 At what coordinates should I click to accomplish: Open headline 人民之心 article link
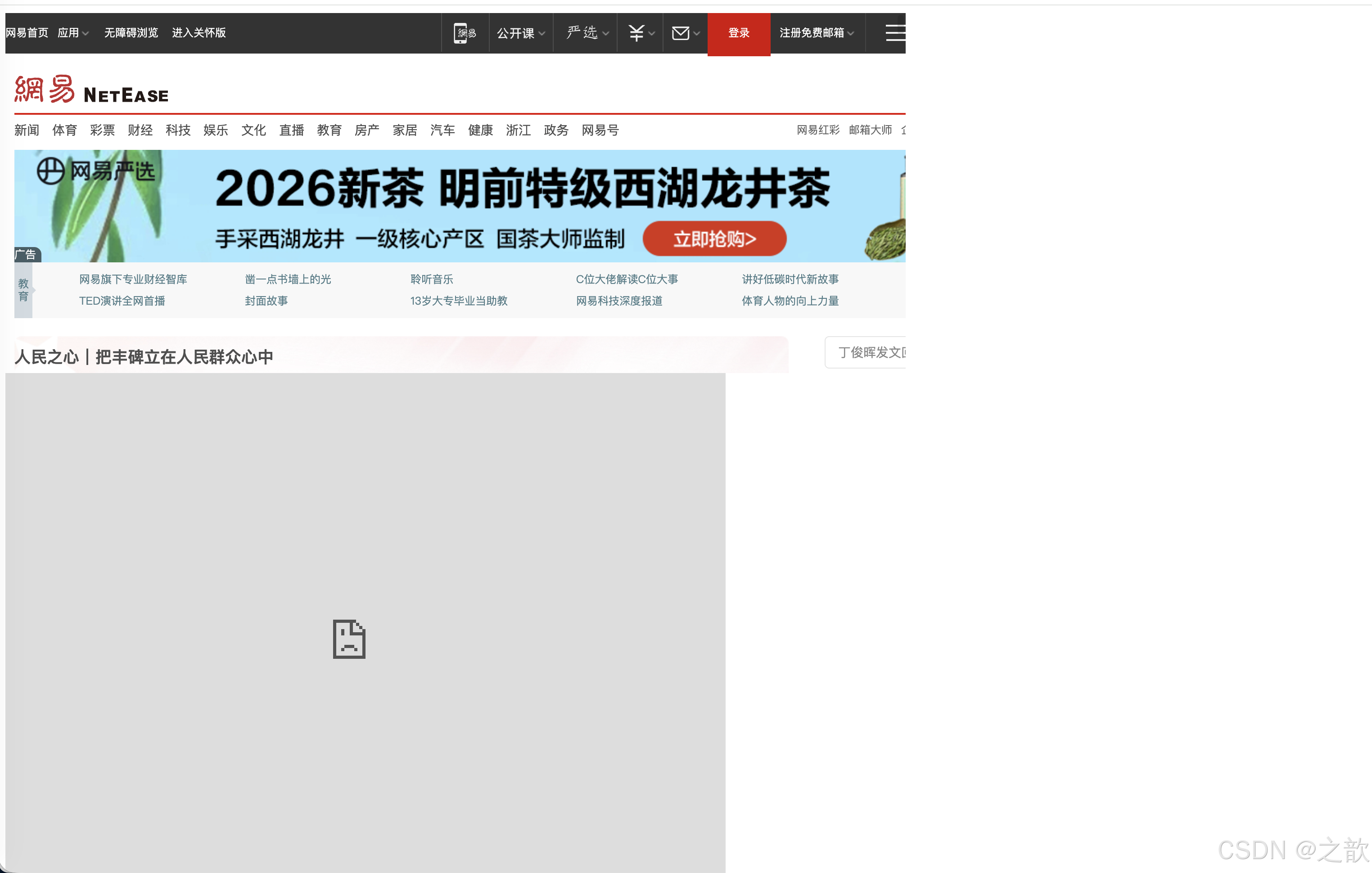coord(144,357)
